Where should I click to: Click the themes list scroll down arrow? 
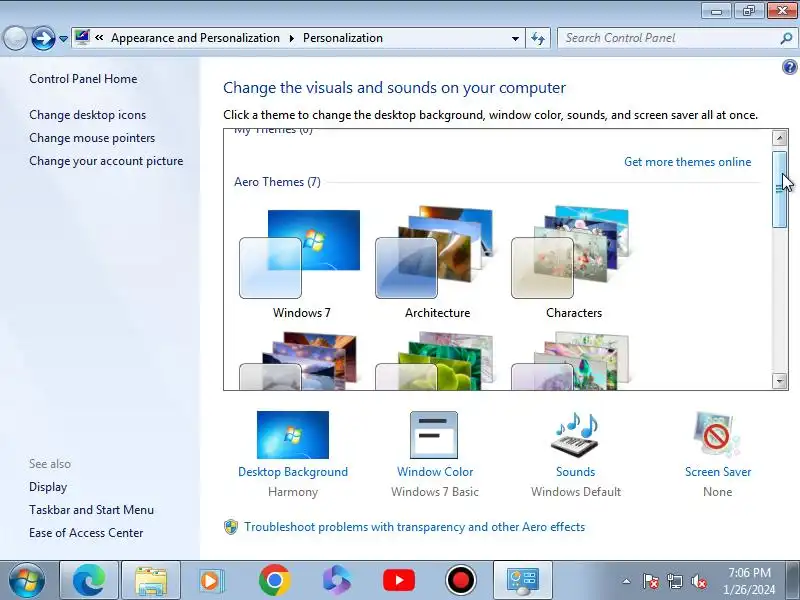[780, 381]
